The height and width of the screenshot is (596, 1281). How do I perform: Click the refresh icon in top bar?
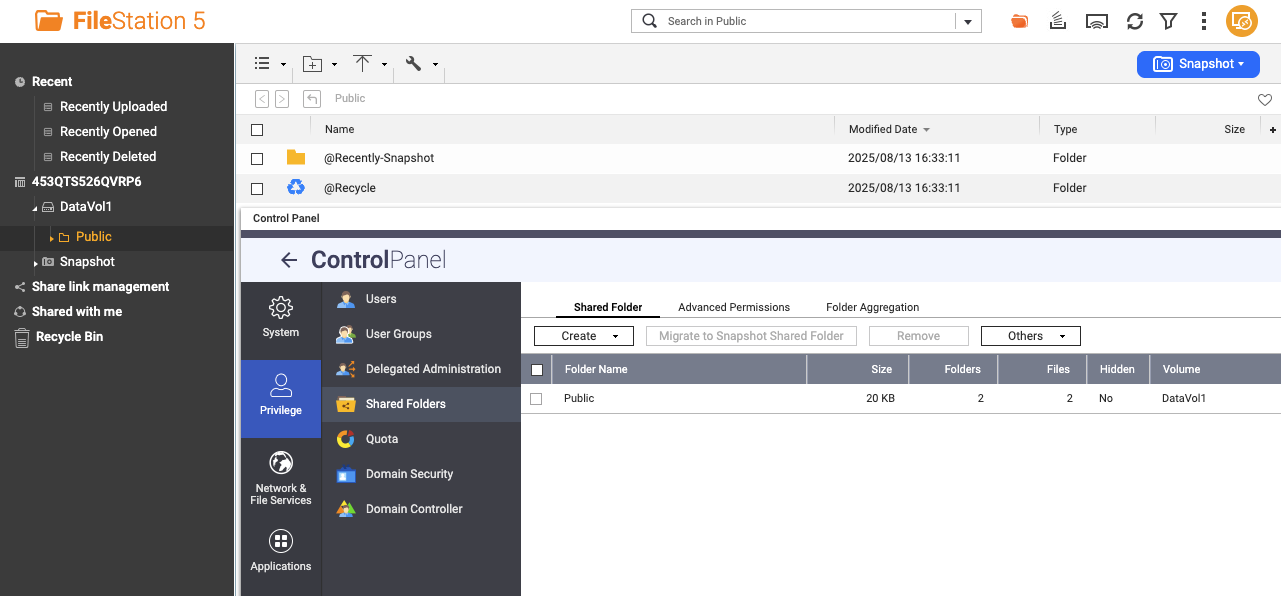tap(1134, 21)
